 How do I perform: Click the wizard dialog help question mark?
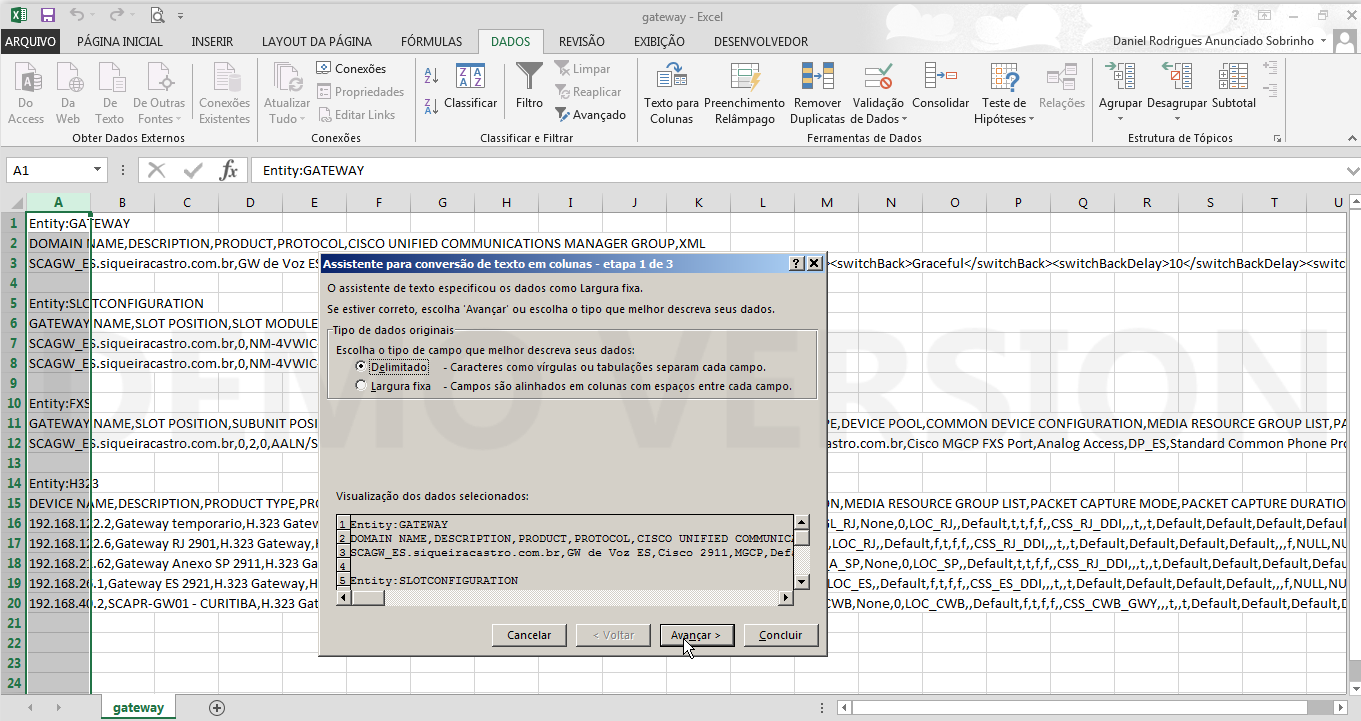796,263
